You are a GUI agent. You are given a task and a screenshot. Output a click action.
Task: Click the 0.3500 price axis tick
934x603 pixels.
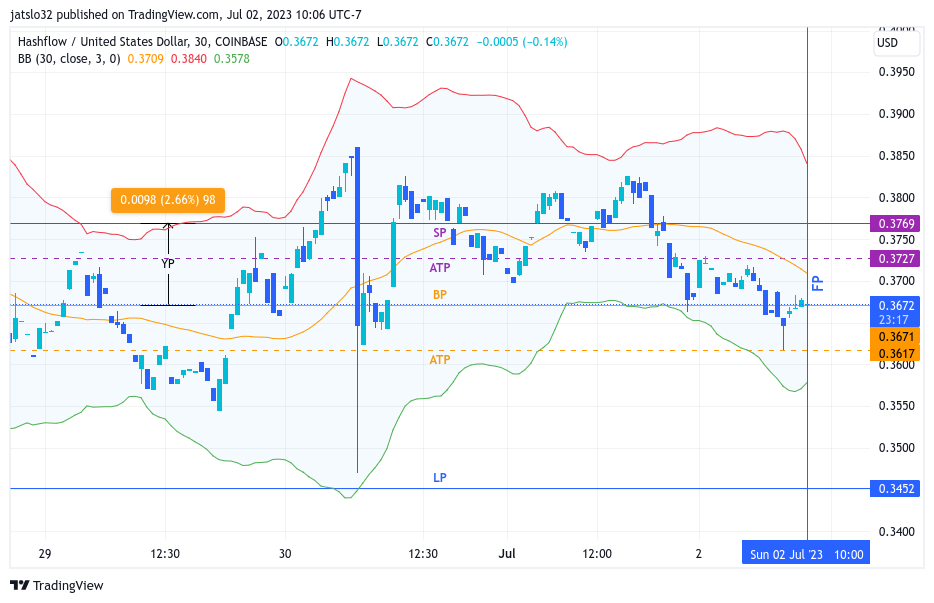click(896, 448)
